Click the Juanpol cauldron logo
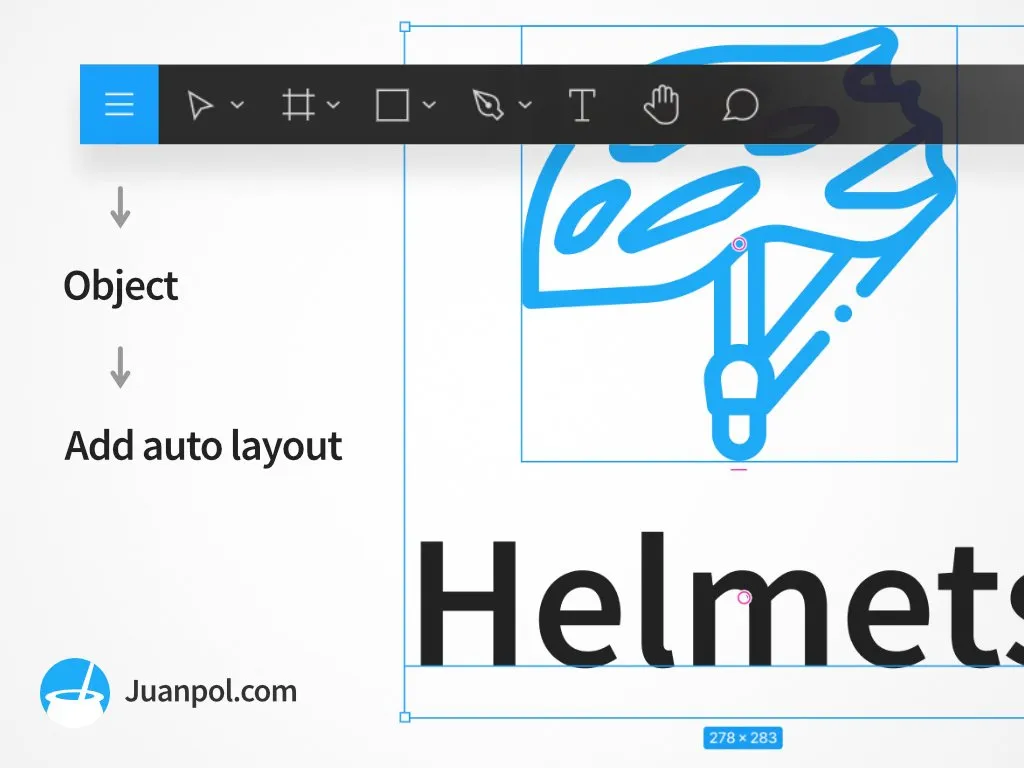This screenshot has height=768, width=1024. 74,692
